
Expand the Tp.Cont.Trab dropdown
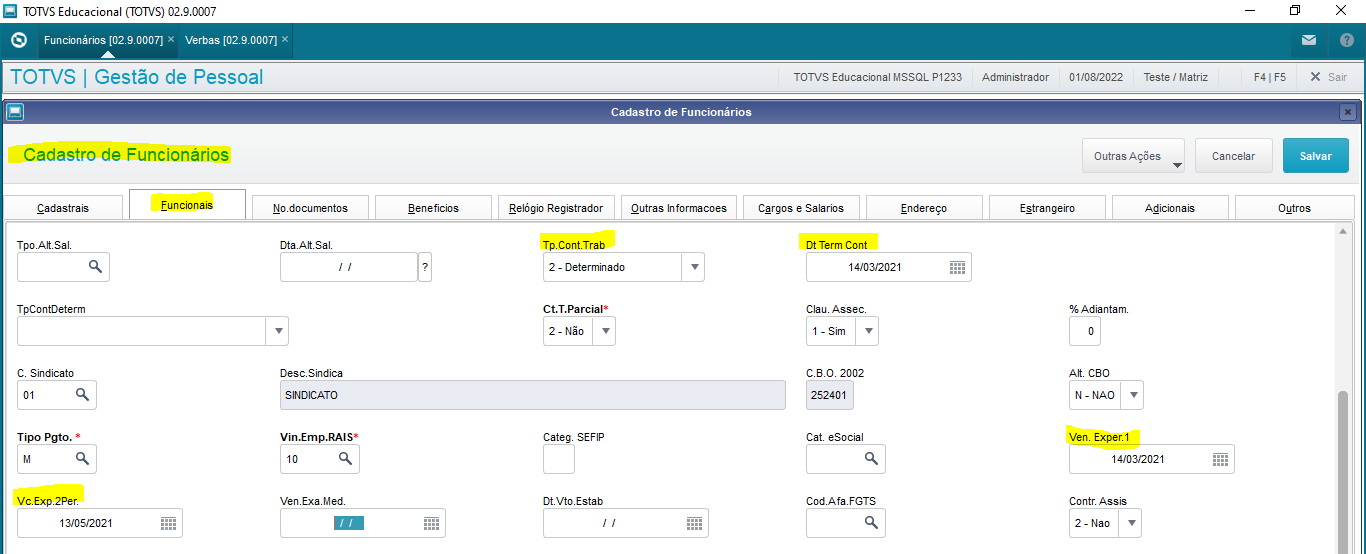pos(694,267)
